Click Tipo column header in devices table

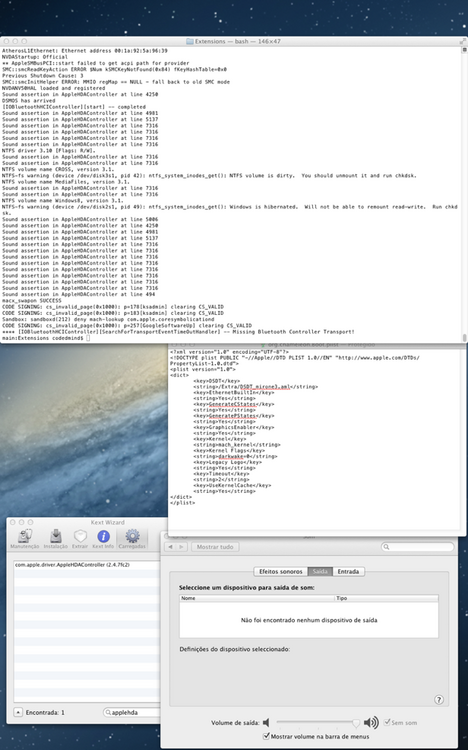coord(386,598)
